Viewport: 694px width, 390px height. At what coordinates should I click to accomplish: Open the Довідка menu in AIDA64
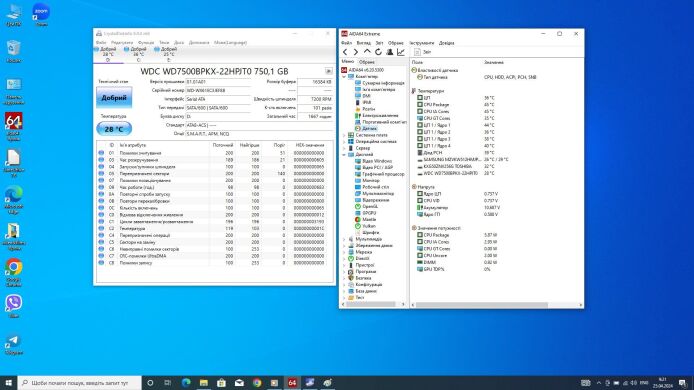(x=447, y=43)
